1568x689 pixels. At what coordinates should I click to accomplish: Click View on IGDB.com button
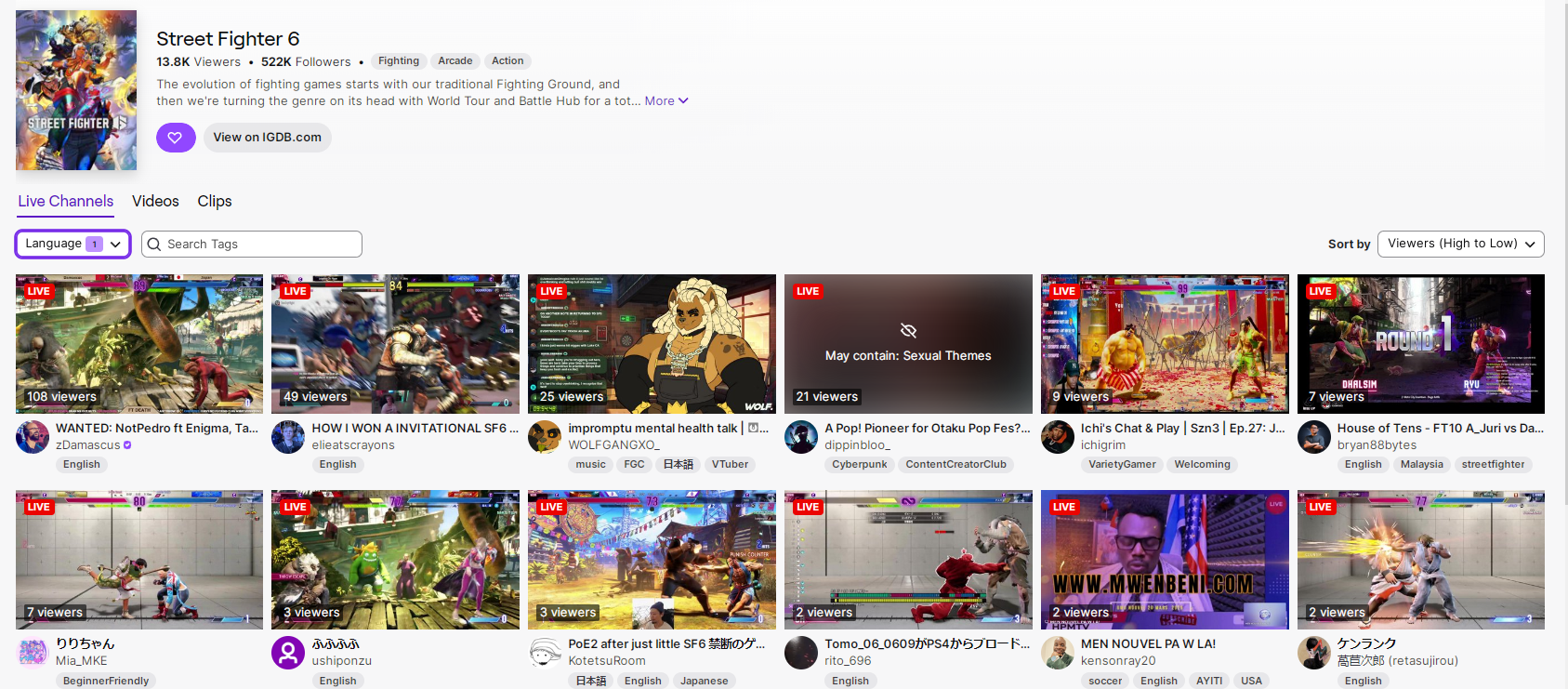tap(268, 138)
